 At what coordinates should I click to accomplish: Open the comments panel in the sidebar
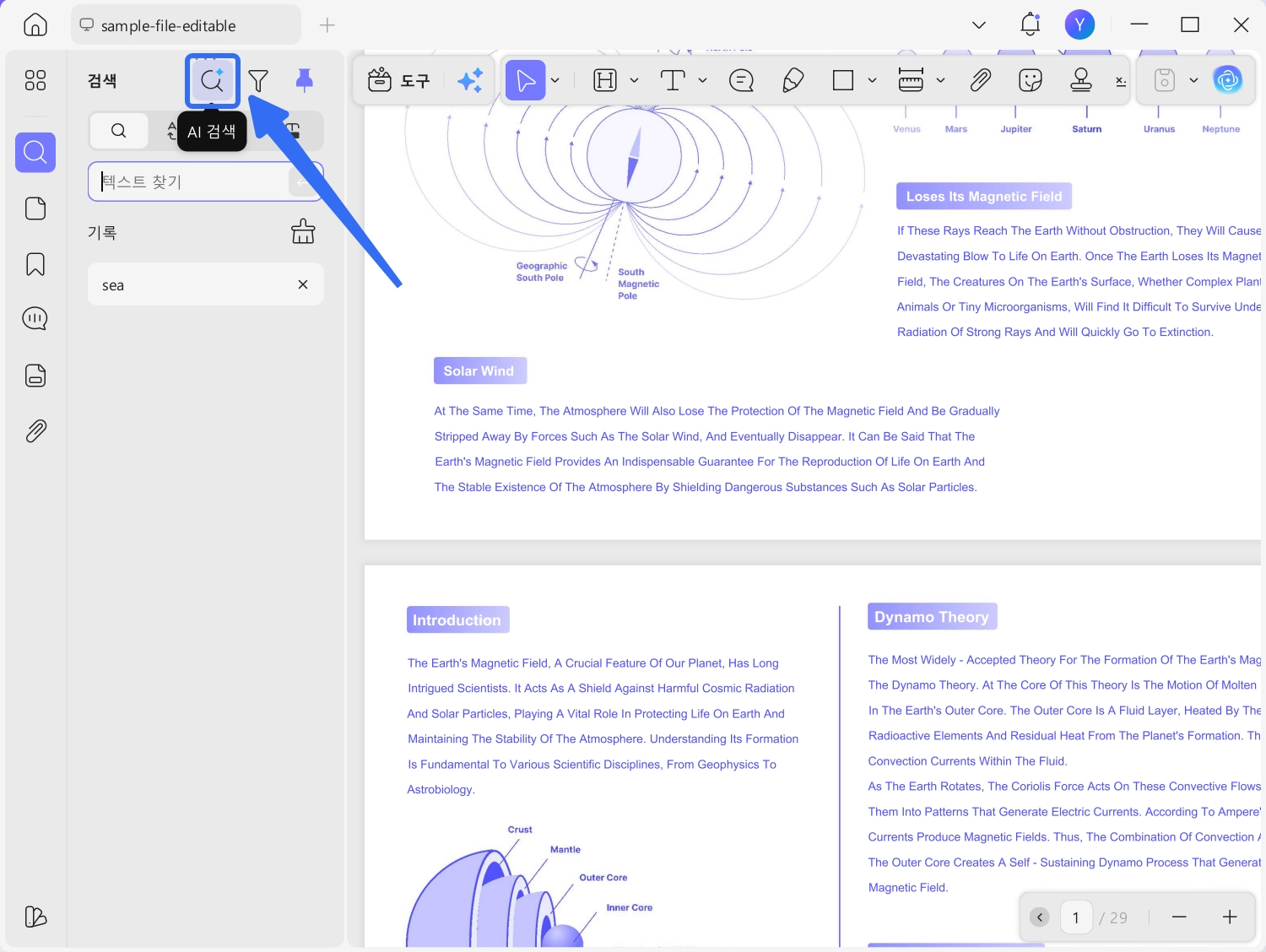(35, 319)
